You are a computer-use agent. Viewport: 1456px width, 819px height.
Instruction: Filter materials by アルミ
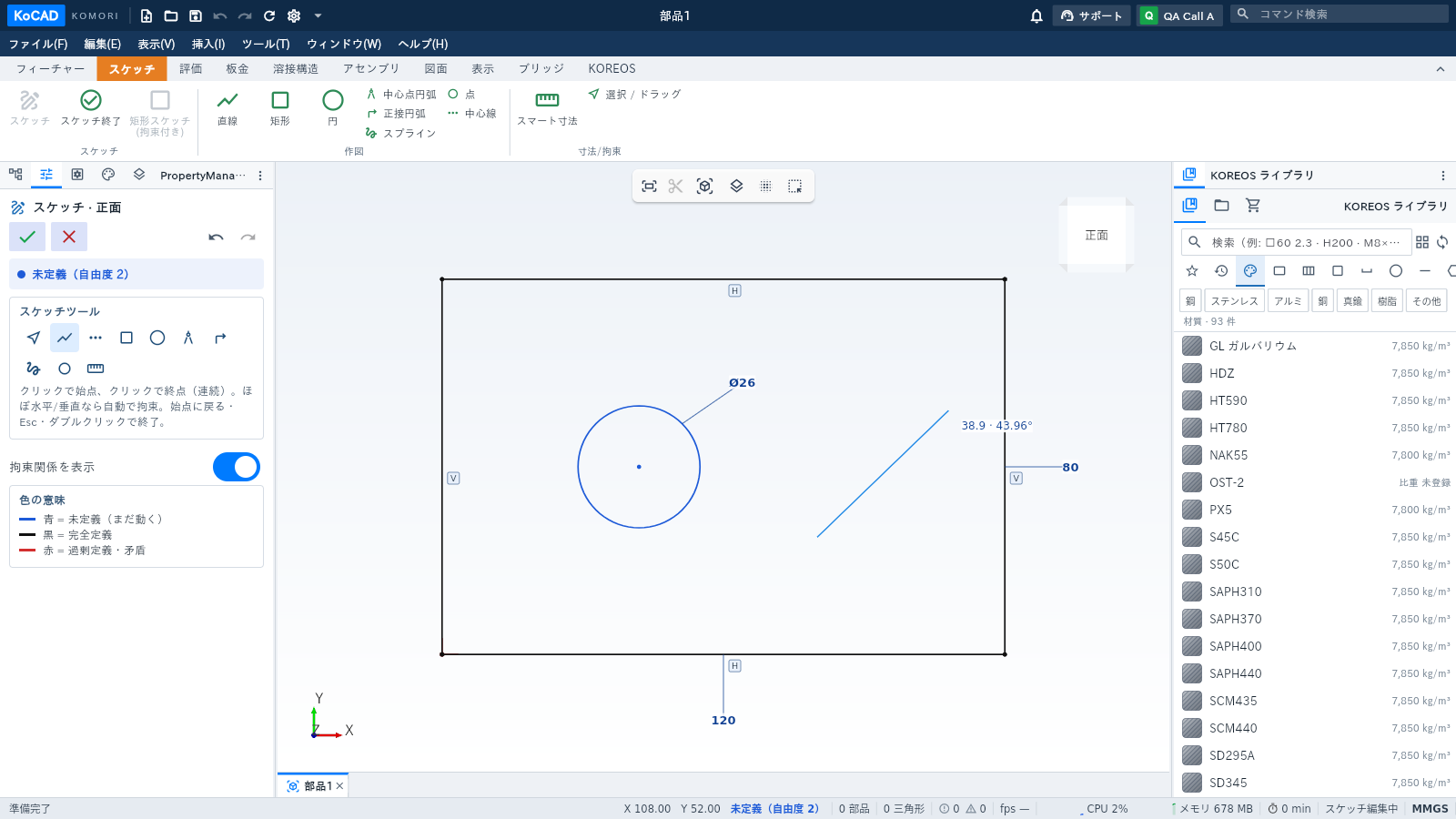click(x=1288, y=301)
